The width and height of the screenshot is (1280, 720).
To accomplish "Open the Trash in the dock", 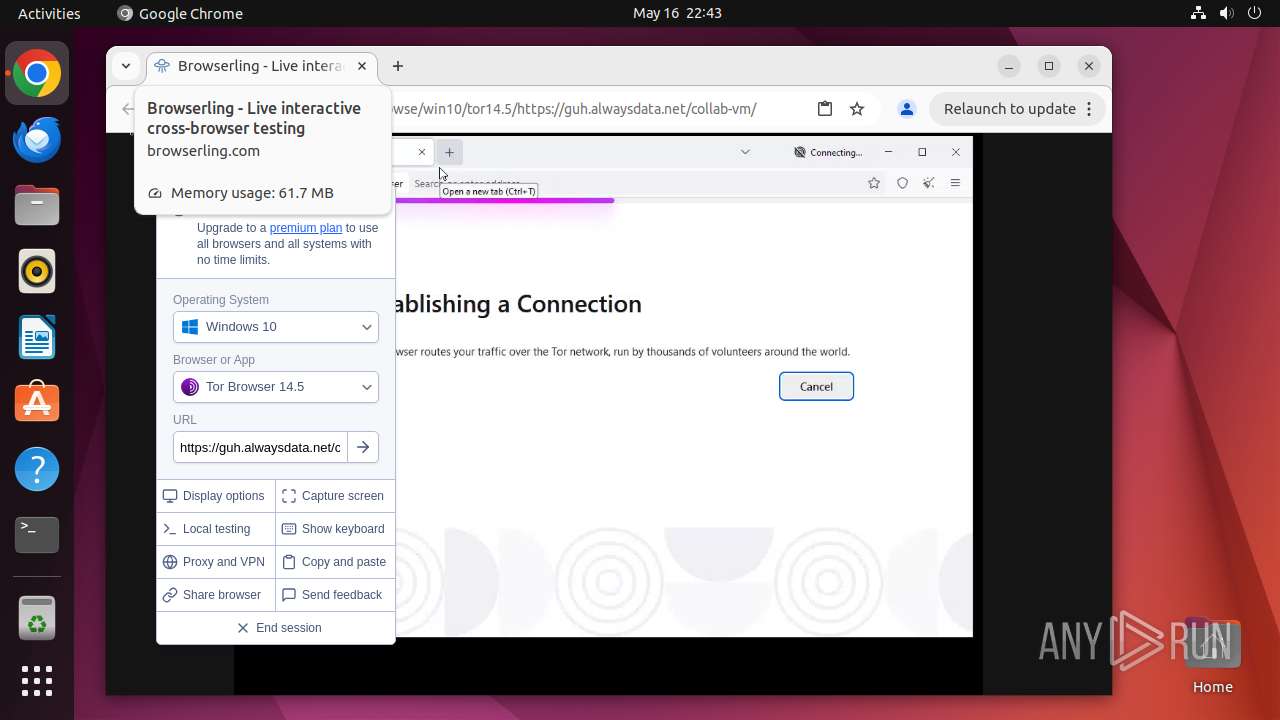I will tap(37, 618).
